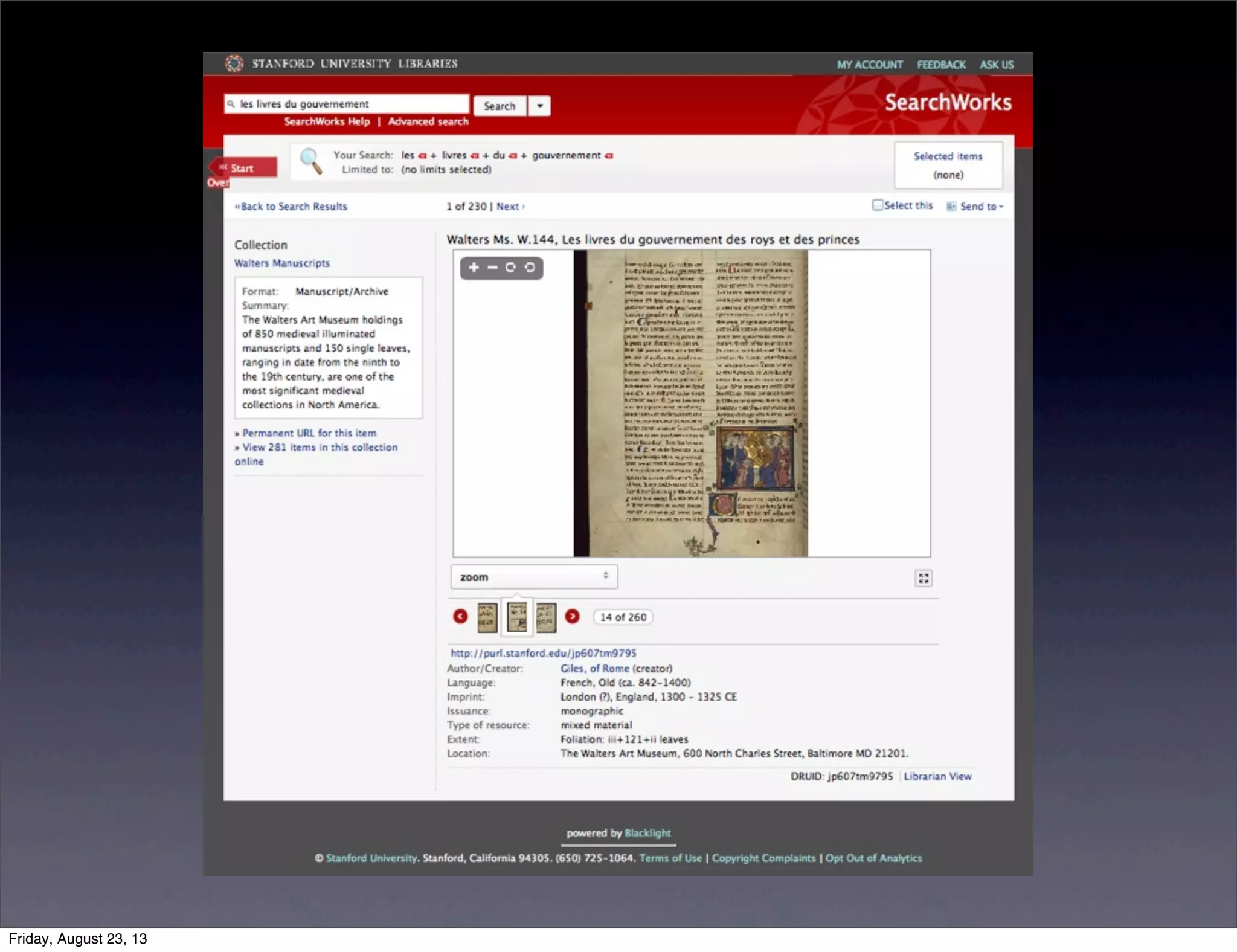Open search options dropdown arrow
The image size is (1237, 952).
click(539, 106)
